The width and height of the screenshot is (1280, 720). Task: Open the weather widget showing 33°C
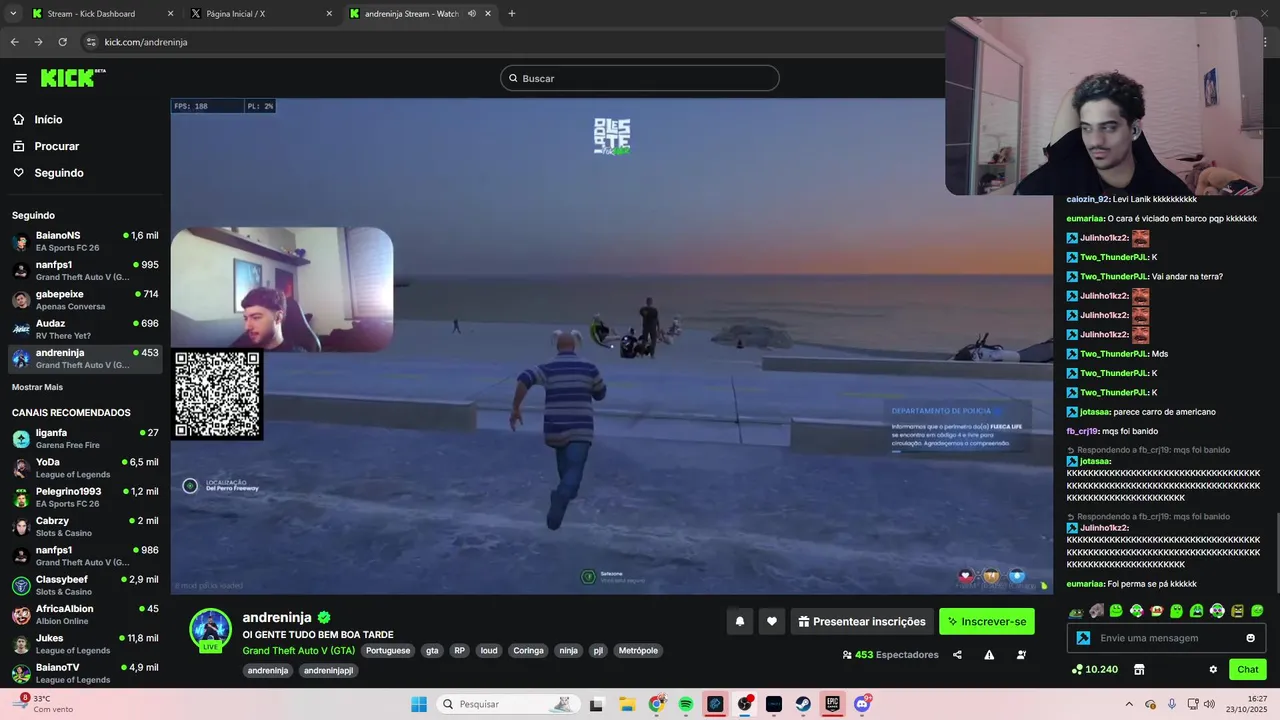point(45,704)
